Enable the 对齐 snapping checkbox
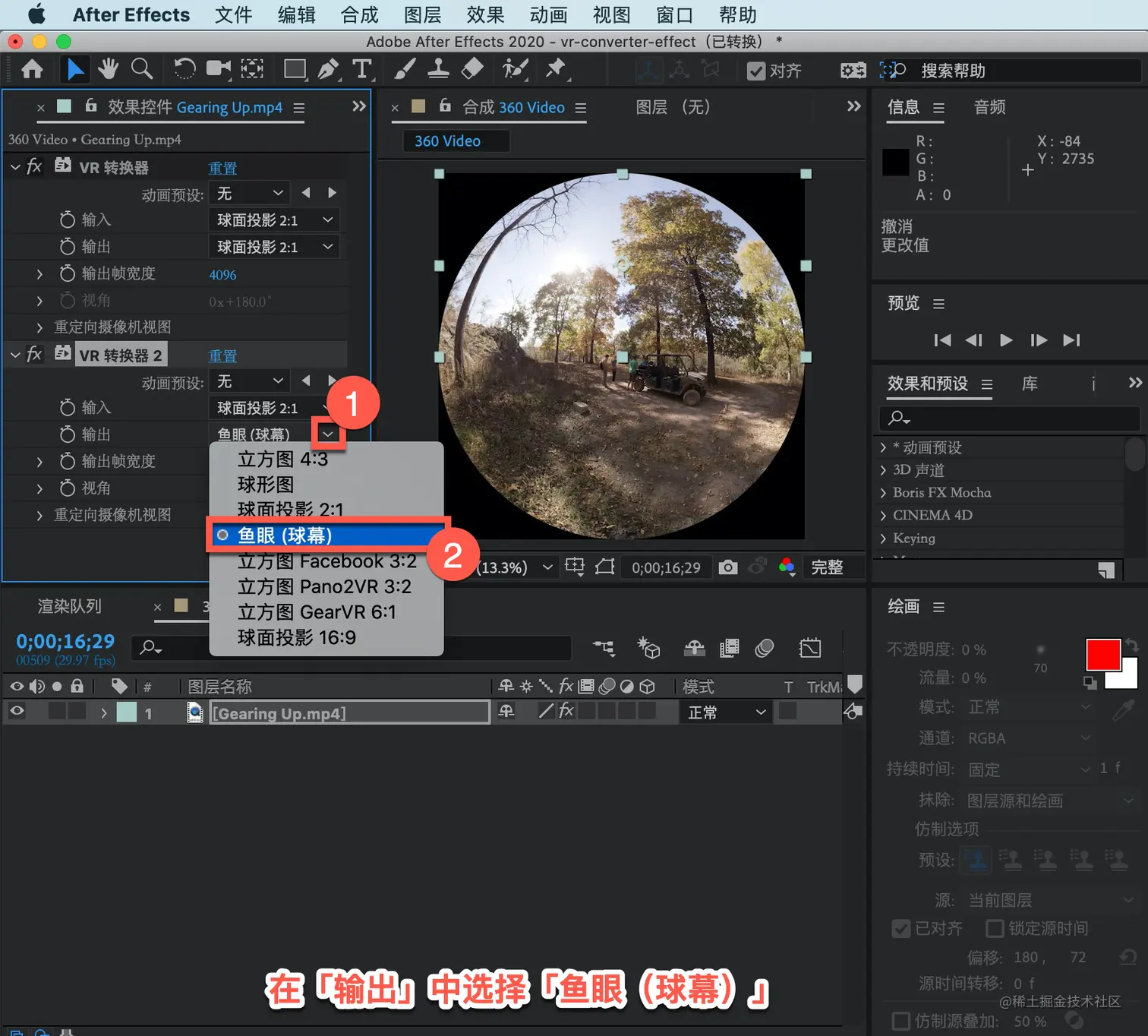This screenshot has width=1148, height=1036. point(756,71)
